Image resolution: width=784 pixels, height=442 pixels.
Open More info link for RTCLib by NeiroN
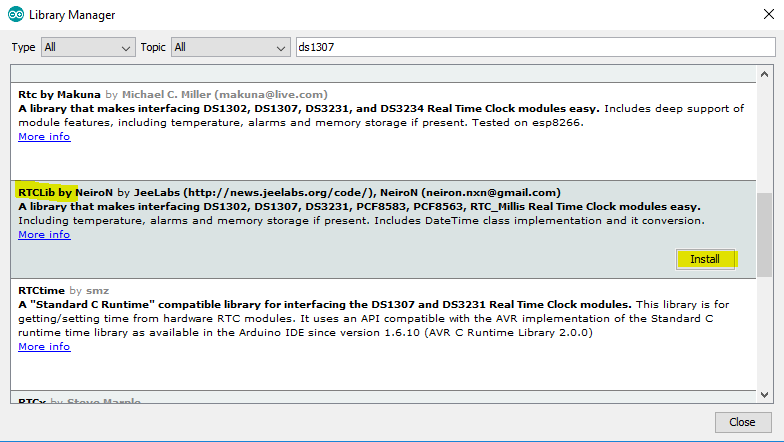(x=44, y=234)
